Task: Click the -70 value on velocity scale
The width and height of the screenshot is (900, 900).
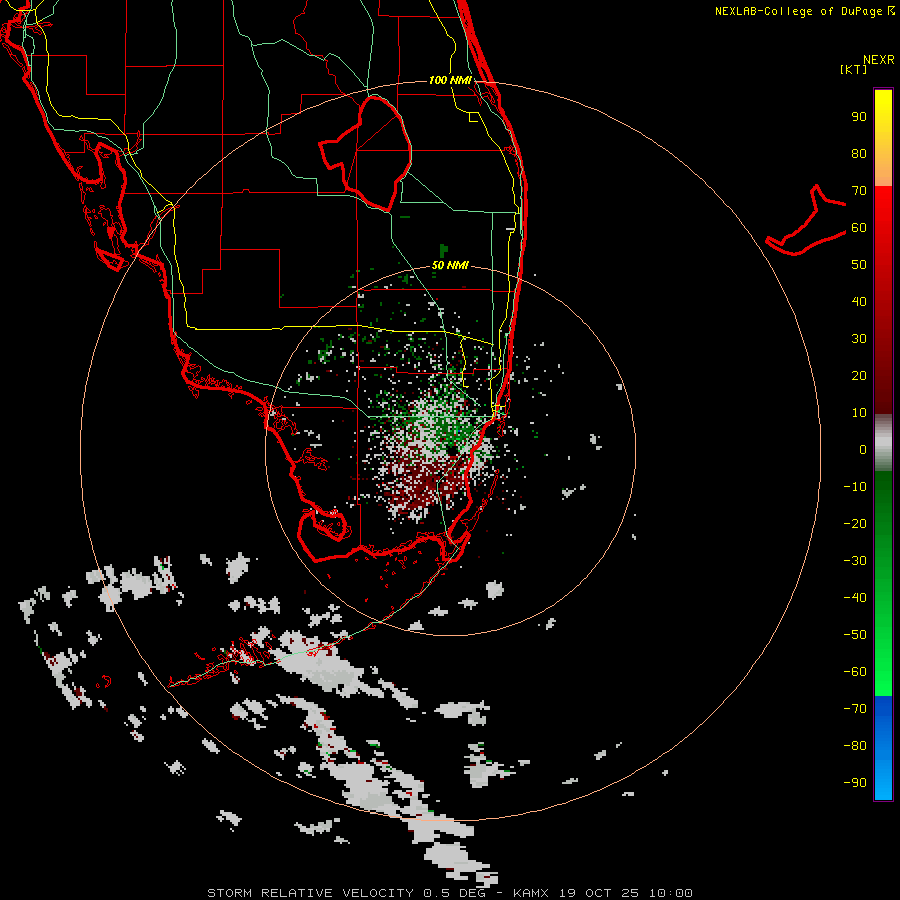Action: pos(855,709)
